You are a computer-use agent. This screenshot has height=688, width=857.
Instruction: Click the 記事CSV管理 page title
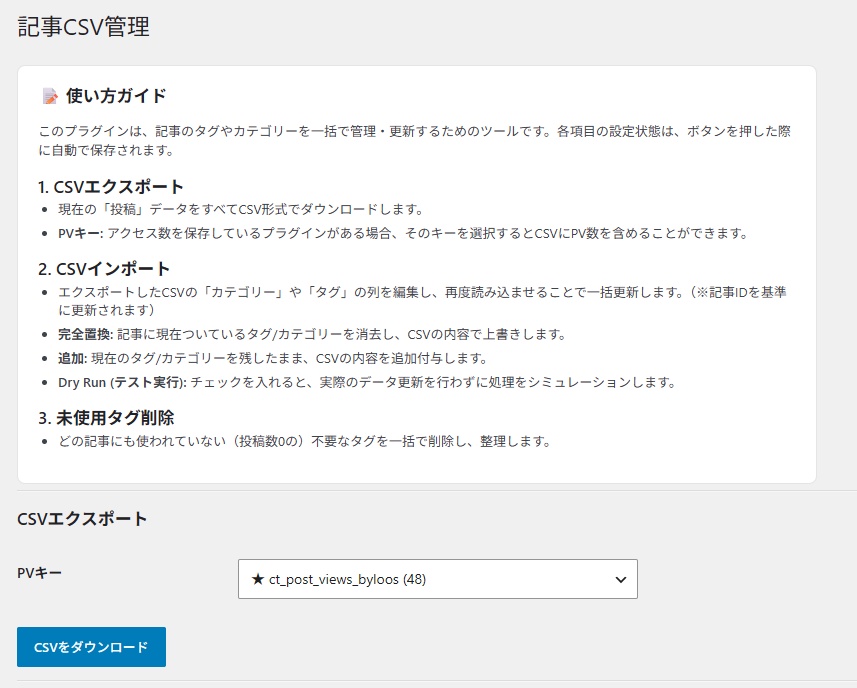(x=84, y=27)
